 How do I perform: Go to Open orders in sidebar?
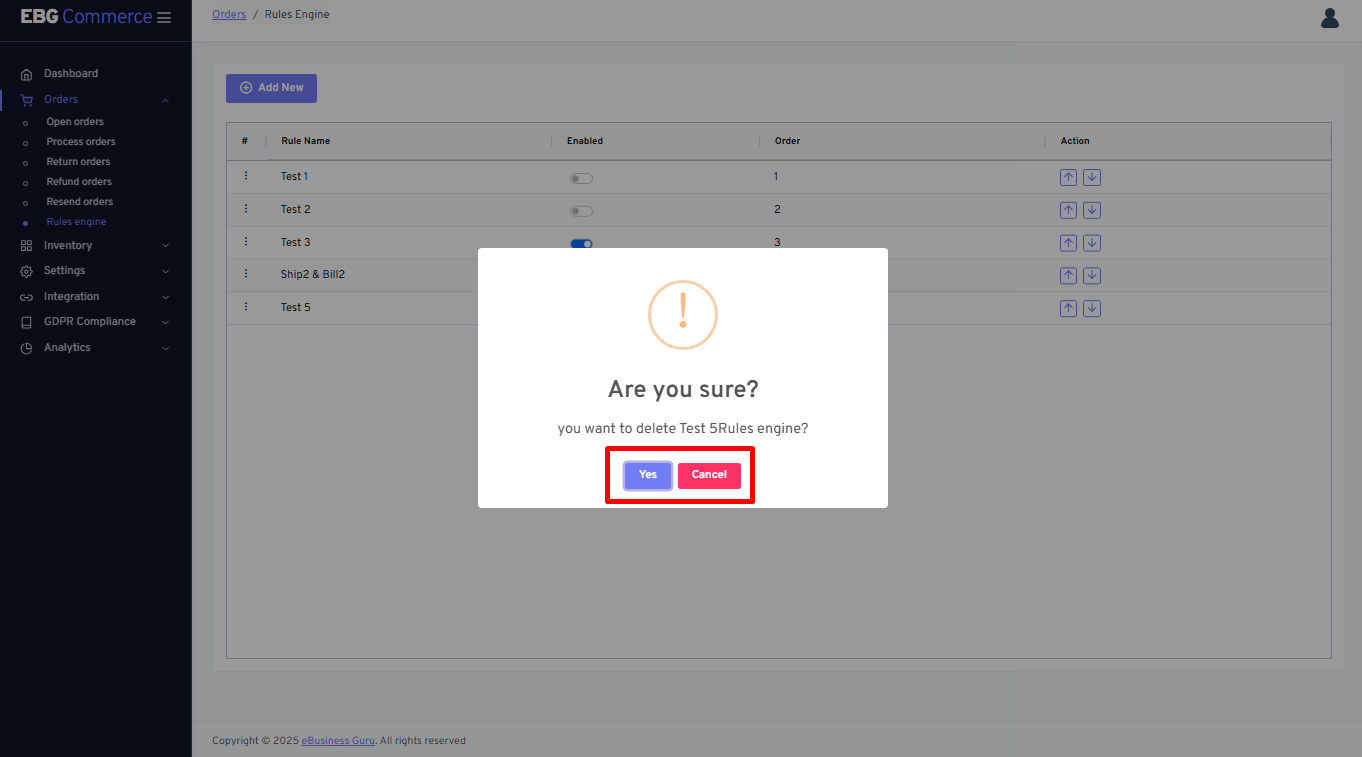coord(75,122)
